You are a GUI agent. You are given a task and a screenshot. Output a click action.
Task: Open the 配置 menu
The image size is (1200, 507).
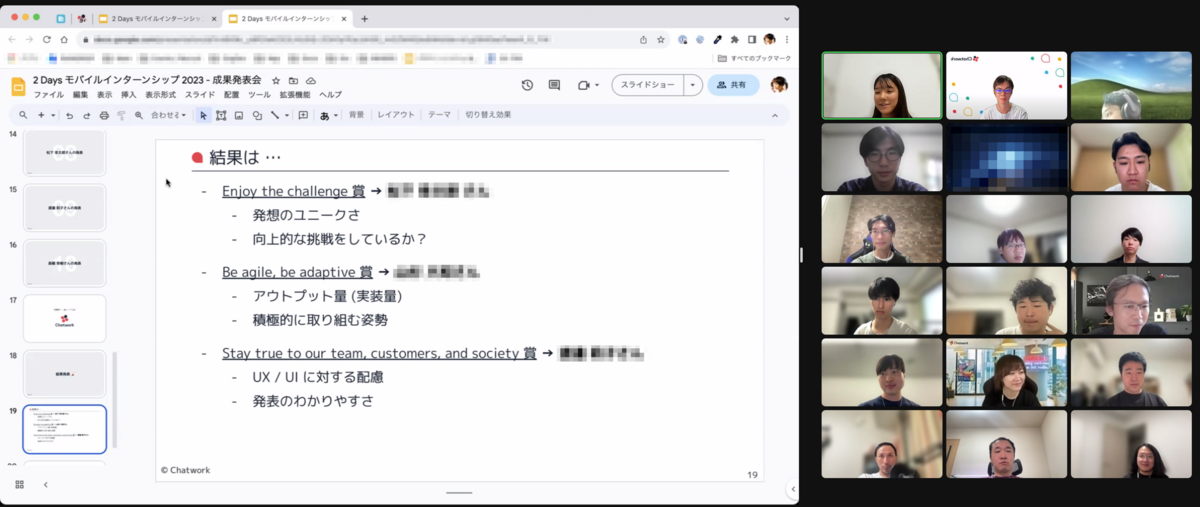[232, 95]
